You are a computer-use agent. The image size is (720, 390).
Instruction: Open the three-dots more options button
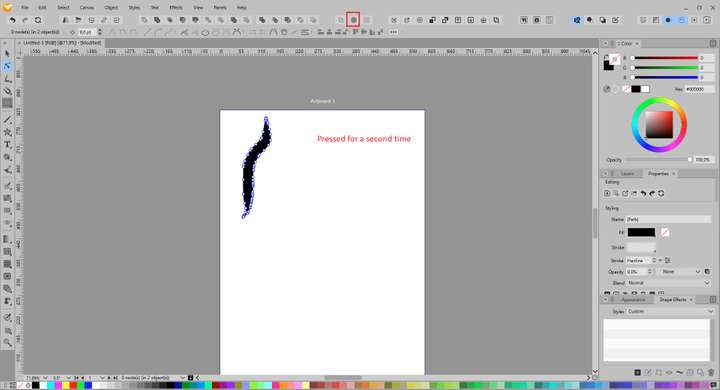coord(394,32)
